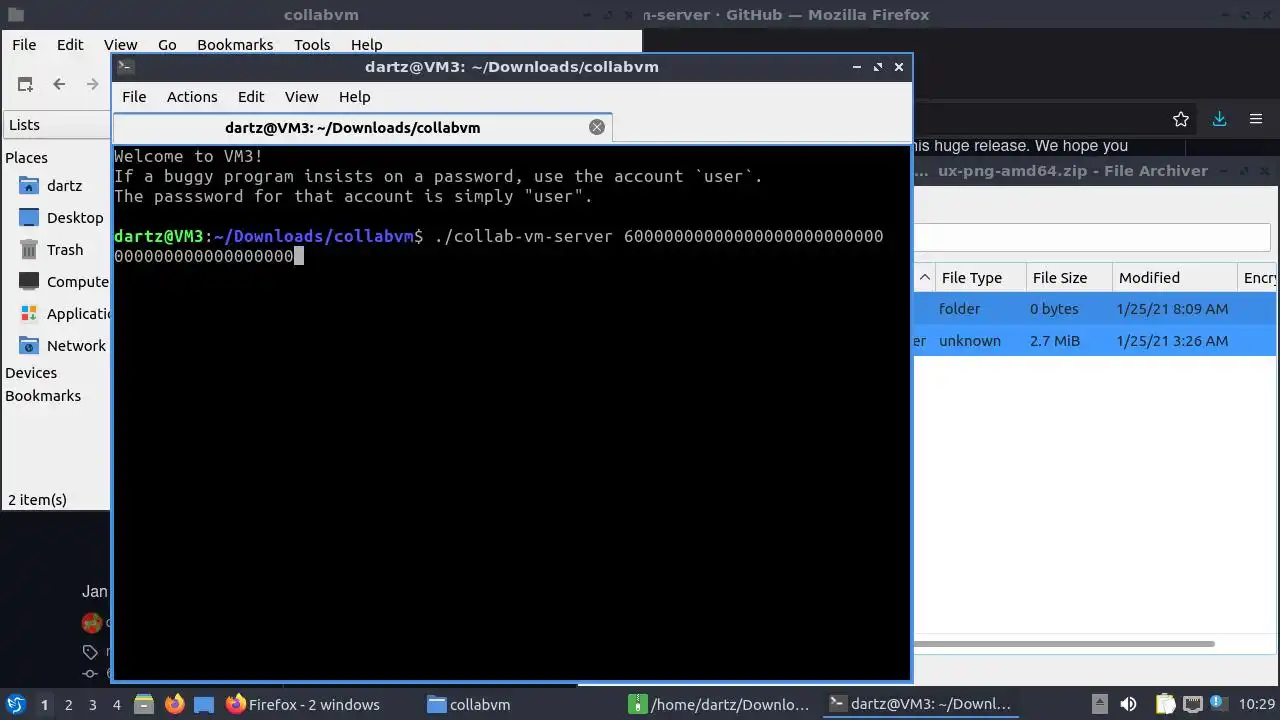Open View menu in the collabvm file manager
The width and height of the screenshot is (1280, 720).
point(120,45)
